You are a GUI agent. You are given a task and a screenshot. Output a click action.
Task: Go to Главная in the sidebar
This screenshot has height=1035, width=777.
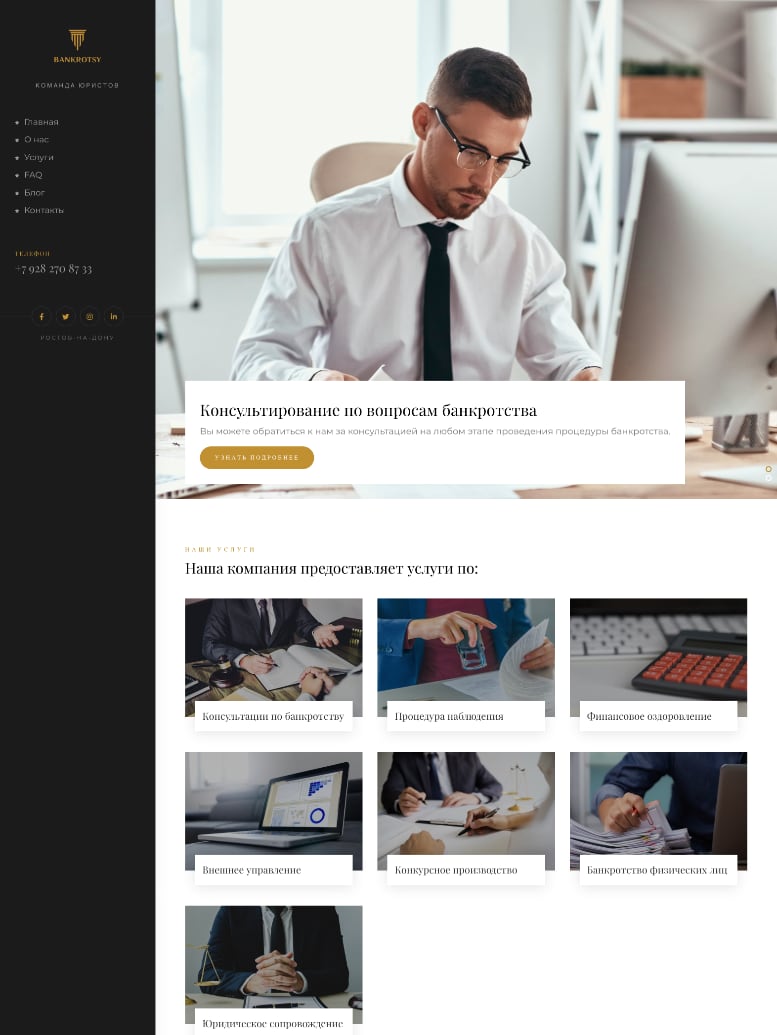click(x=41, y=122)
